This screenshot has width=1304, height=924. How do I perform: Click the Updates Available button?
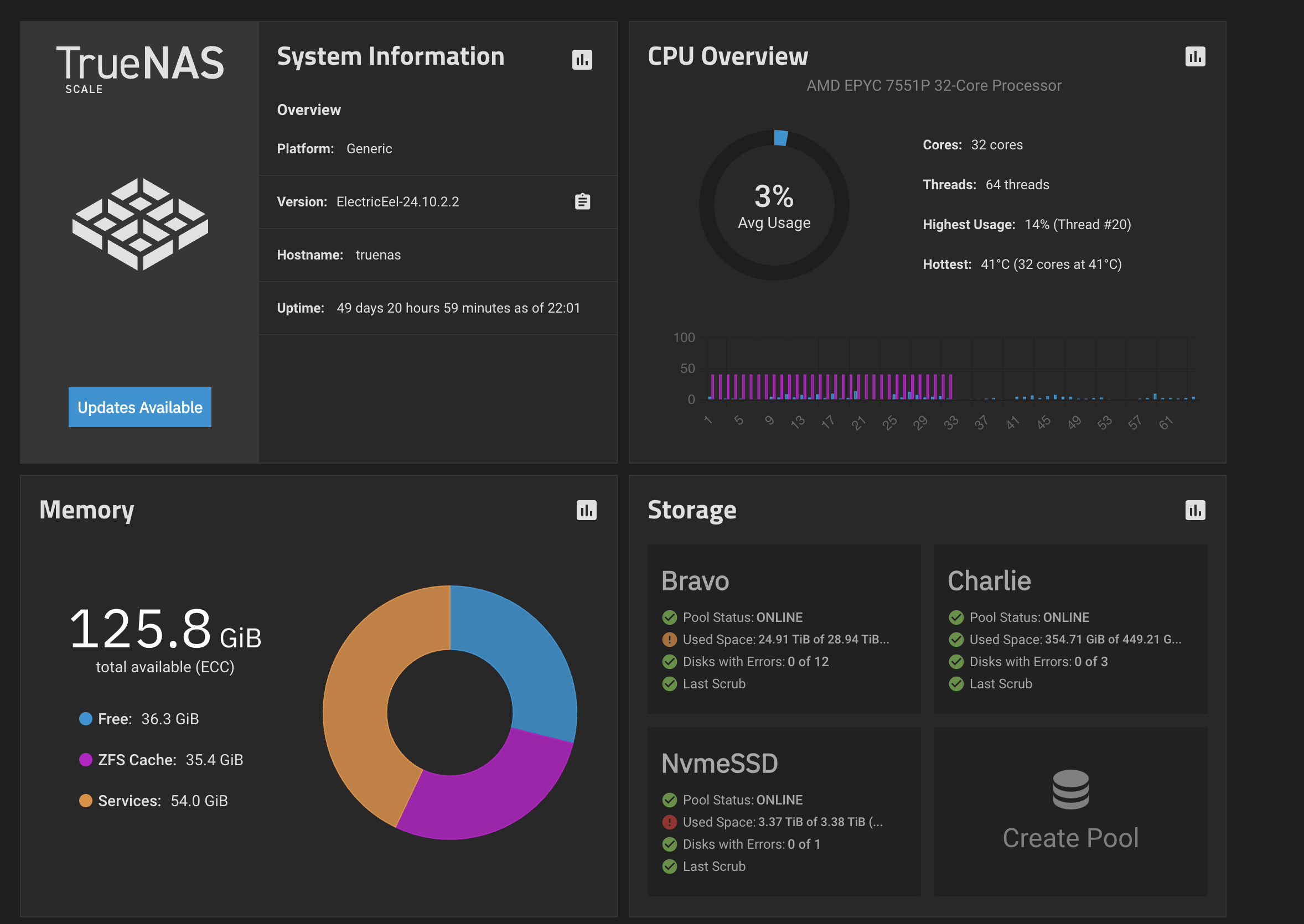pos(140,407)
